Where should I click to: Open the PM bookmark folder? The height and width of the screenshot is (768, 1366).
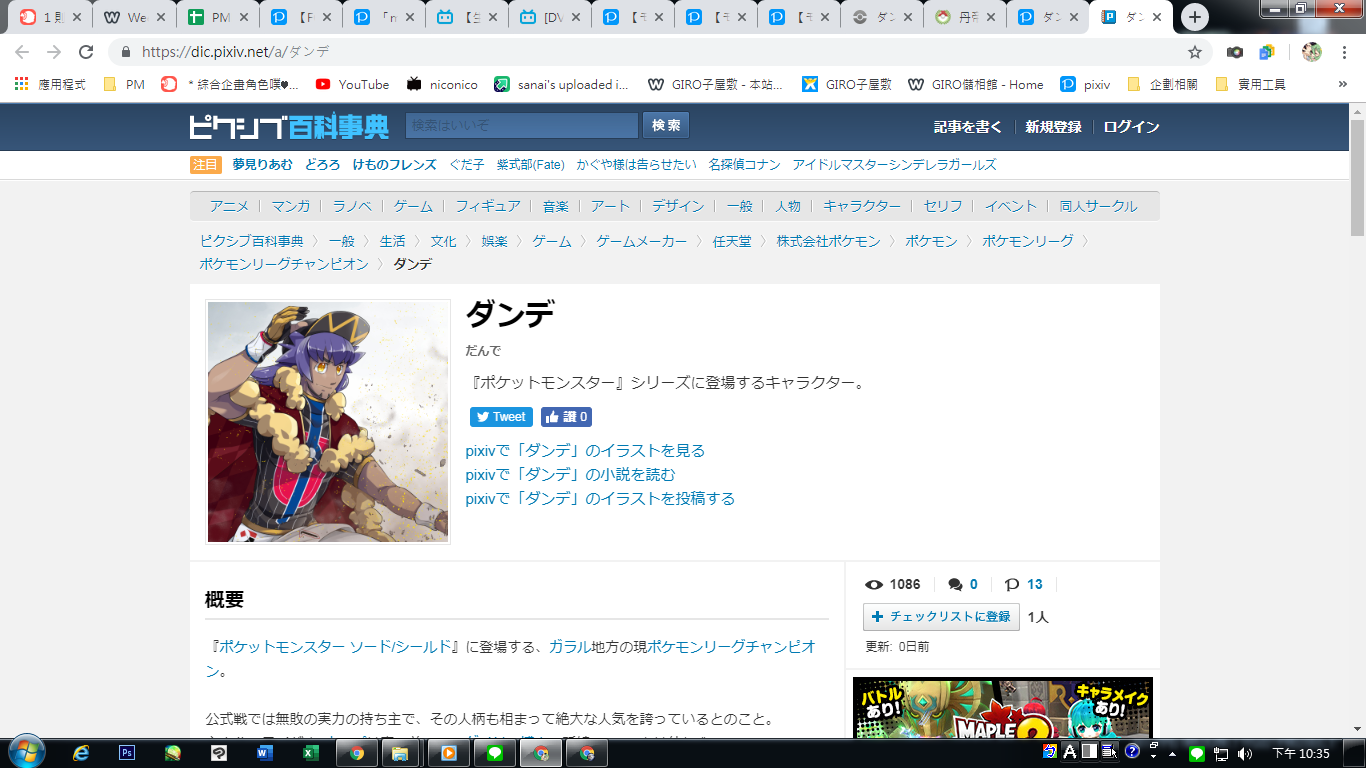coord(124,85)
